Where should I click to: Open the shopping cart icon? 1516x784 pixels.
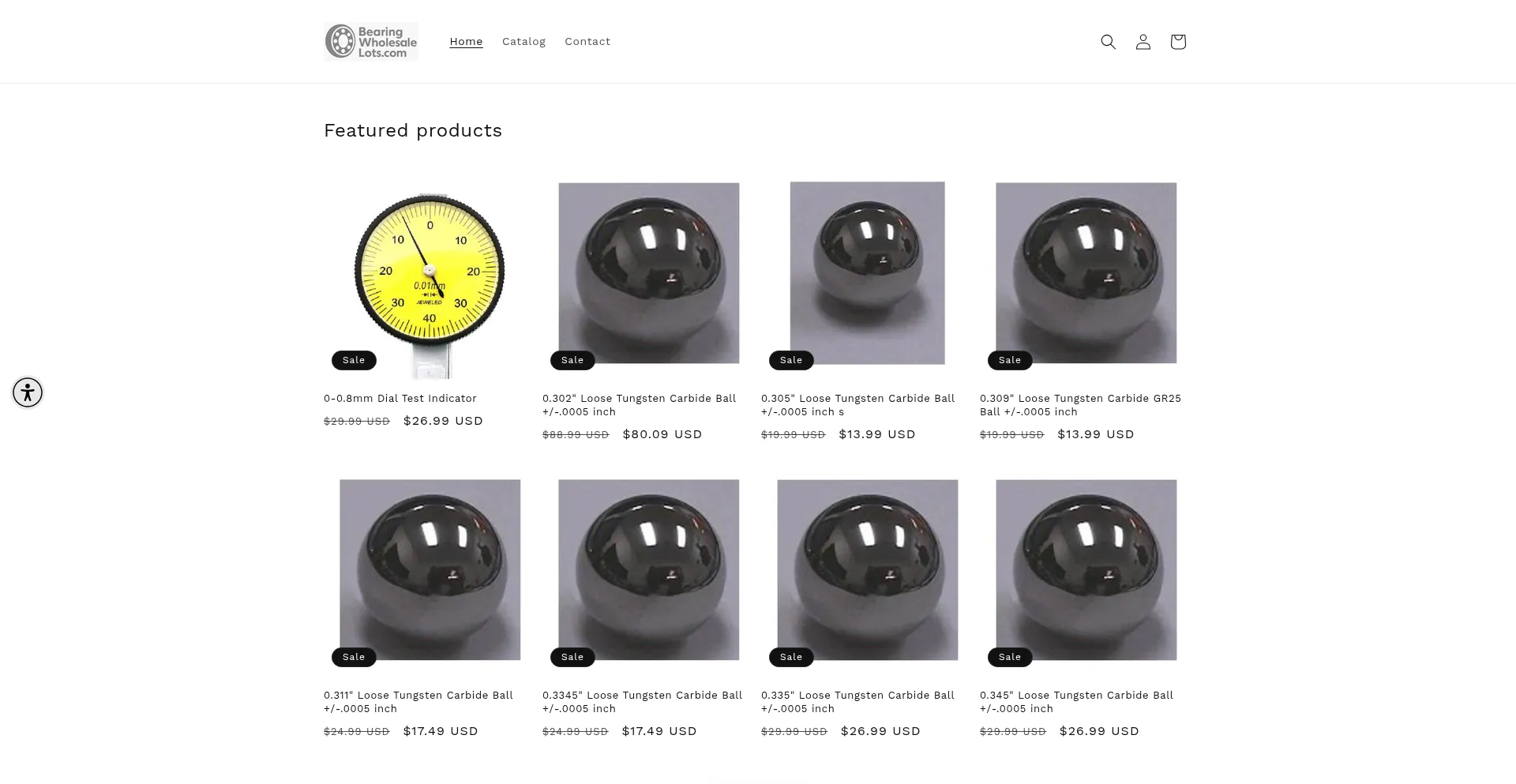pos(1177,42)
